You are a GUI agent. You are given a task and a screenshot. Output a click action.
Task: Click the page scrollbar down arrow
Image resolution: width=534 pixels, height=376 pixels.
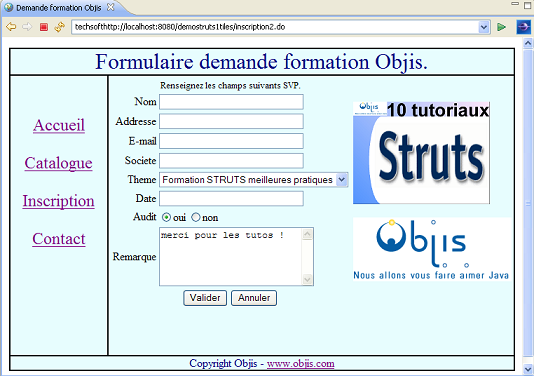pos(528,368)
